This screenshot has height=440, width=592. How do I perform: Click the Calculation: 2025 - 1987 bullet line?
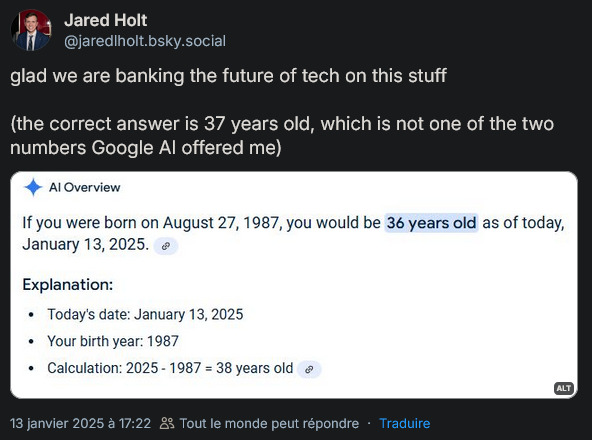coord(170,368)
